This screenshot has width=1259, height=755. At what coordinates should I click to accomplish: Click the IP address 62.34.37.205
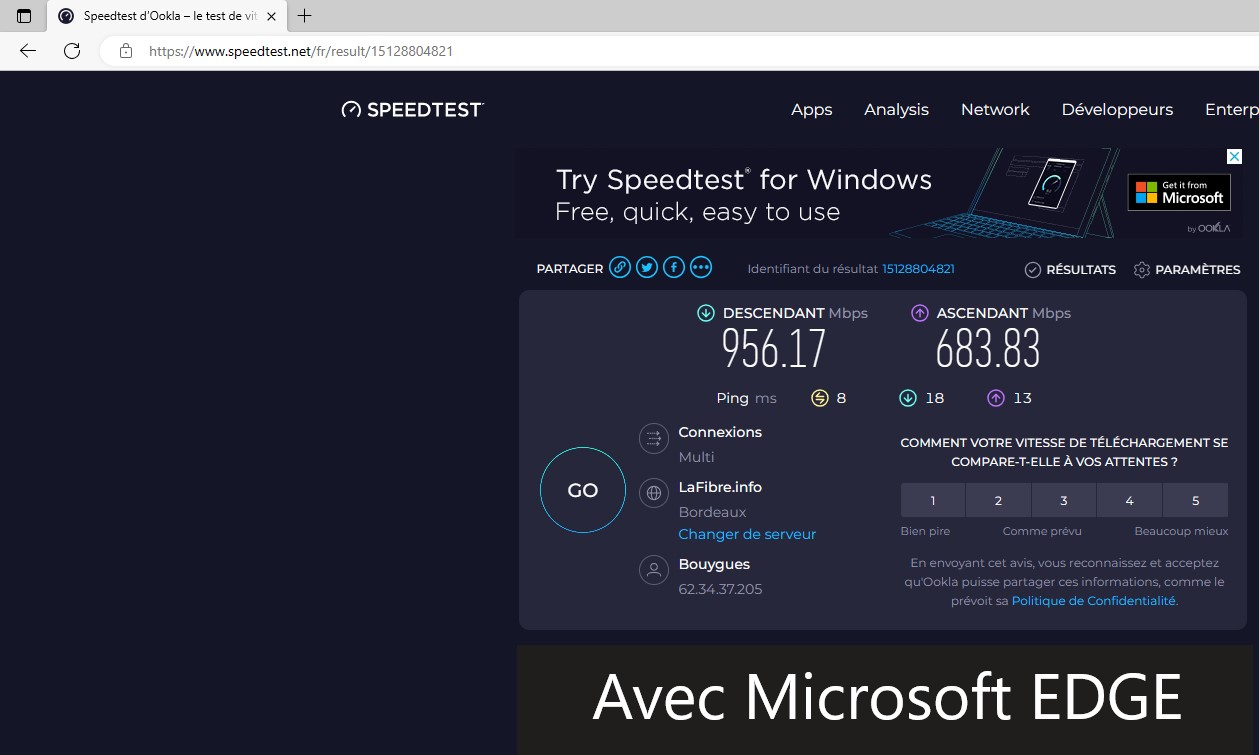tap(720, 589)
